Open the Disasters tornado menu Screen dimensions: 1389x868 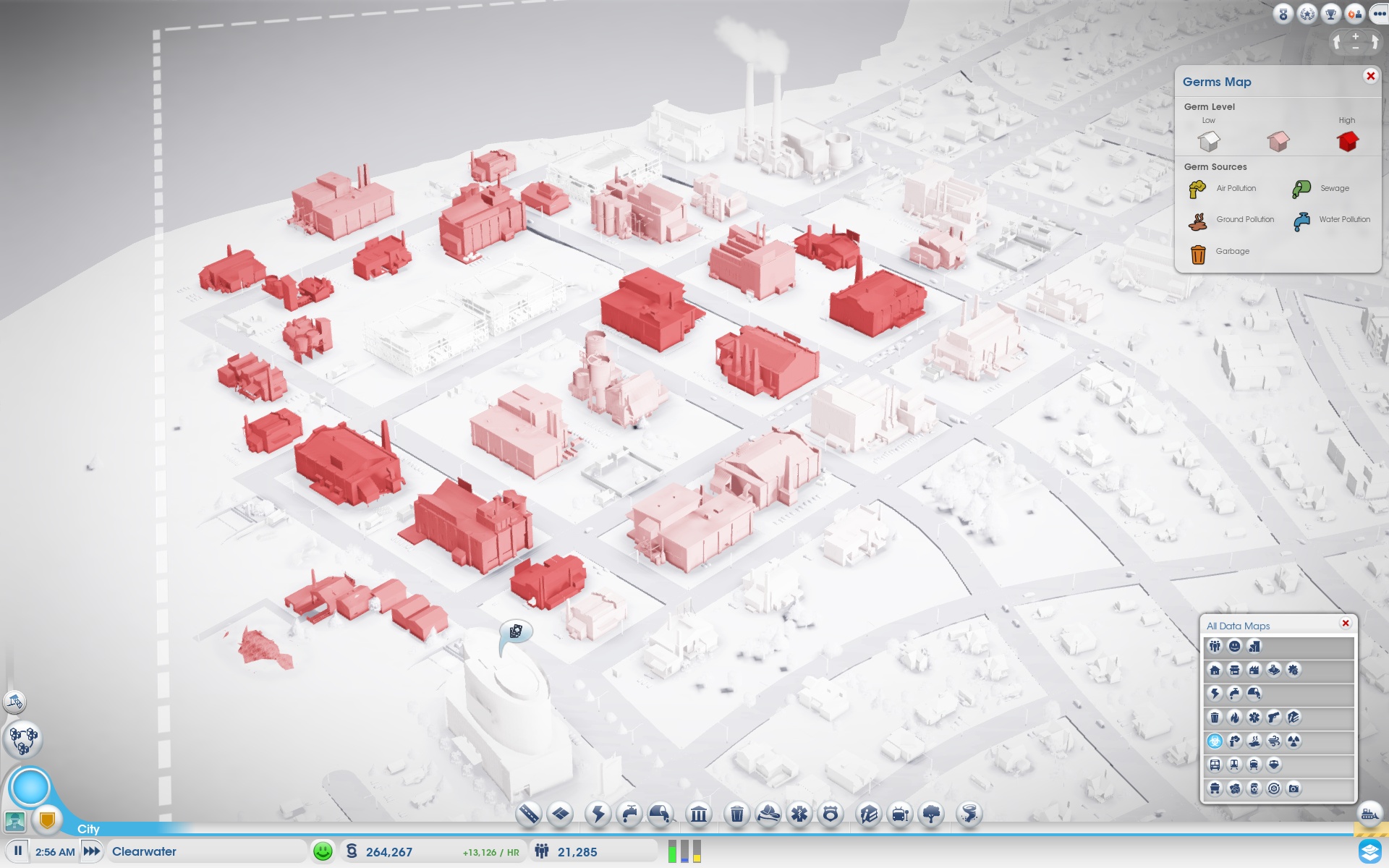coord(969,814)
